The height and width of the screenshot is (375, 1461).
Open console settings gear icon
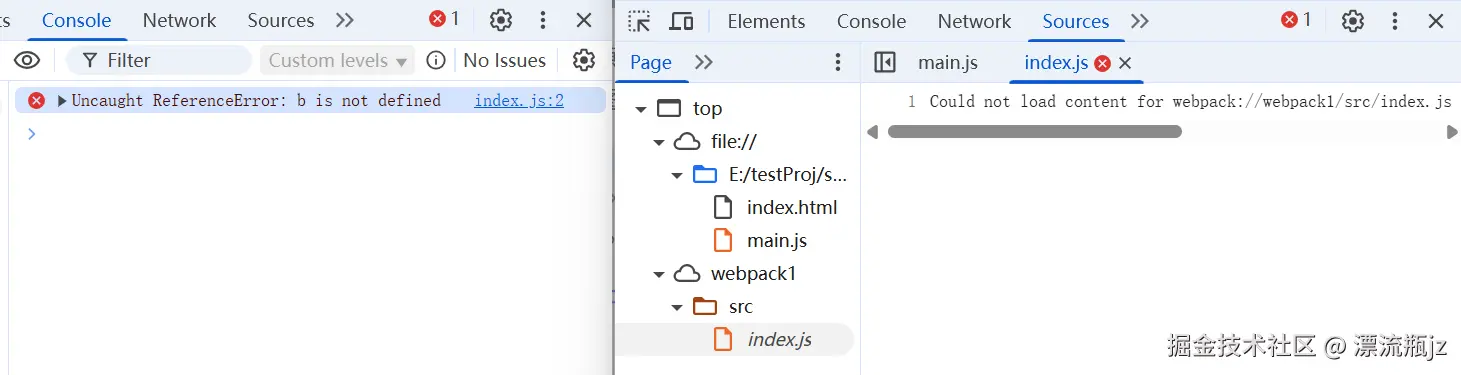click(x=584, y=60)
